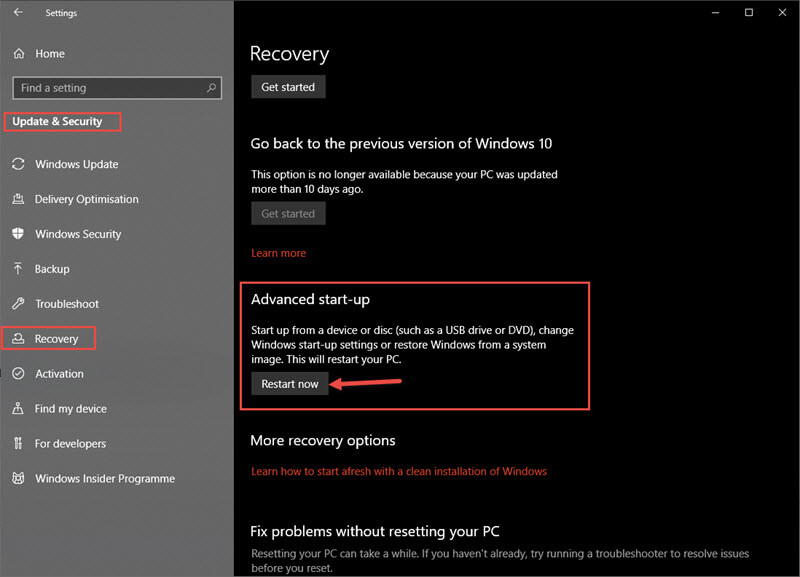The width and height of the screenshot is (800, 577).
Task: Open the Recovery menu item
Action: 48,338
